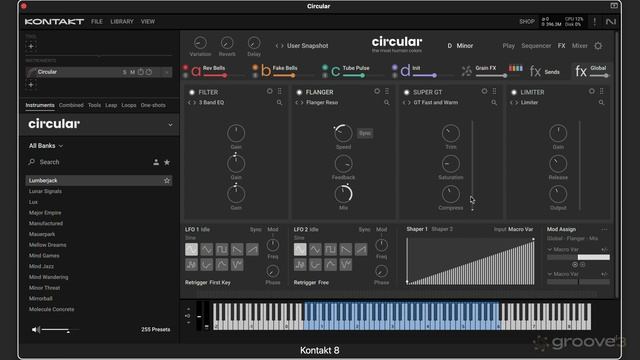Toggle the FILTER module power
640x360 pixels.
point(191,92)
